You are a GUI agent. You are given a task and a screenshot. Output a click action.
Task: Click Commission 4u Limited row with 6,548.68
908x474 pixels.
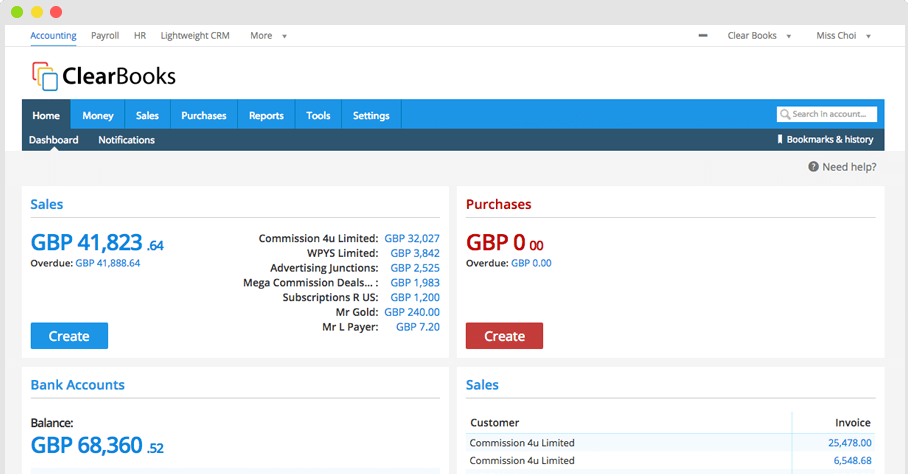click(670, 461)
